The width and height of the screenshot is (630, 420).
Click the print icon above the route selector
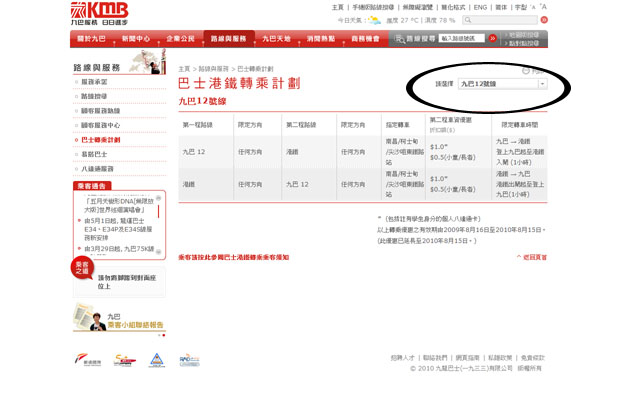tap(526, 71)
